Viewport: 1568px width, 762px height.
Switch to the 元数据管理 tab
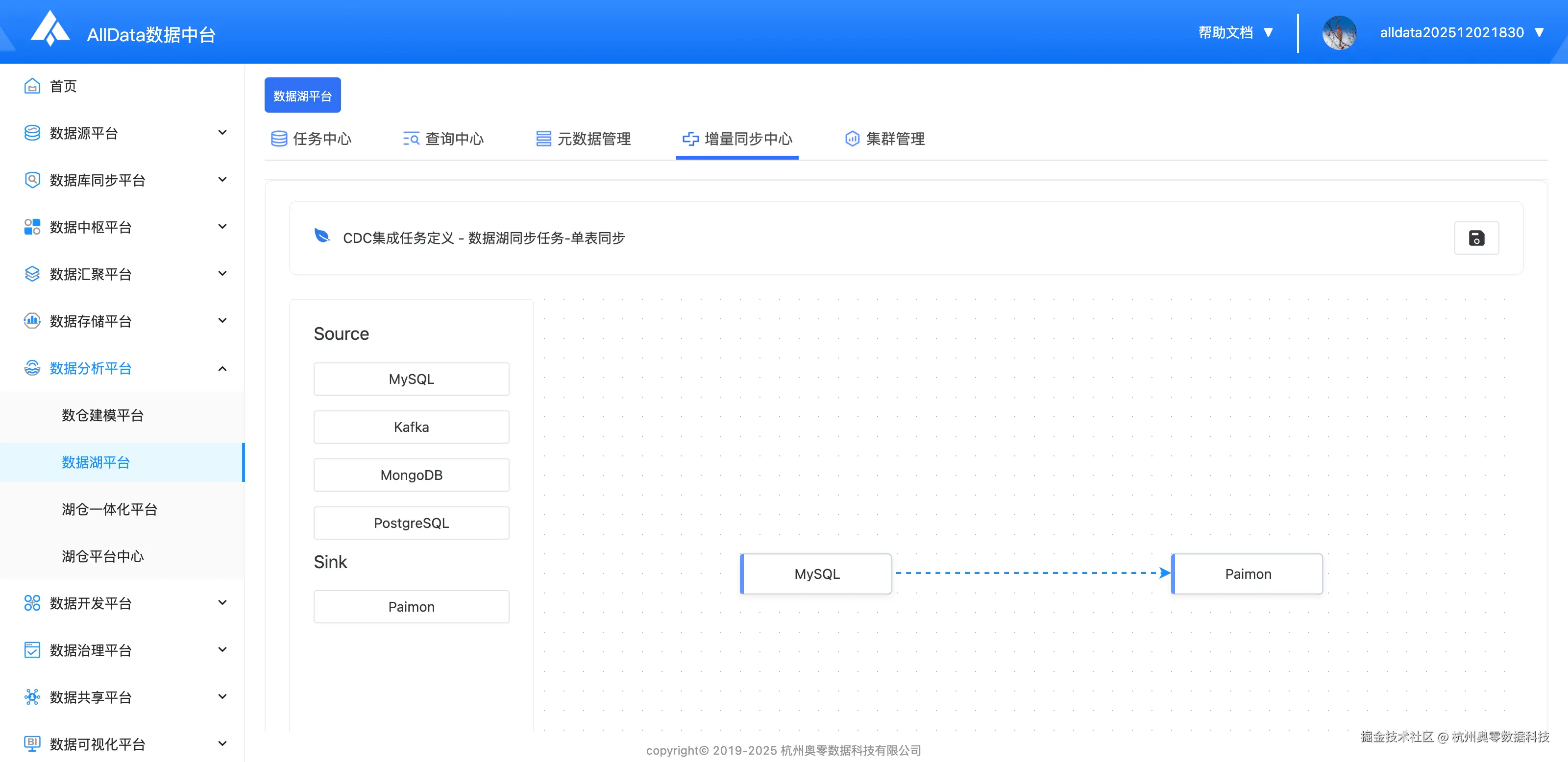click(x=583, y=139)
